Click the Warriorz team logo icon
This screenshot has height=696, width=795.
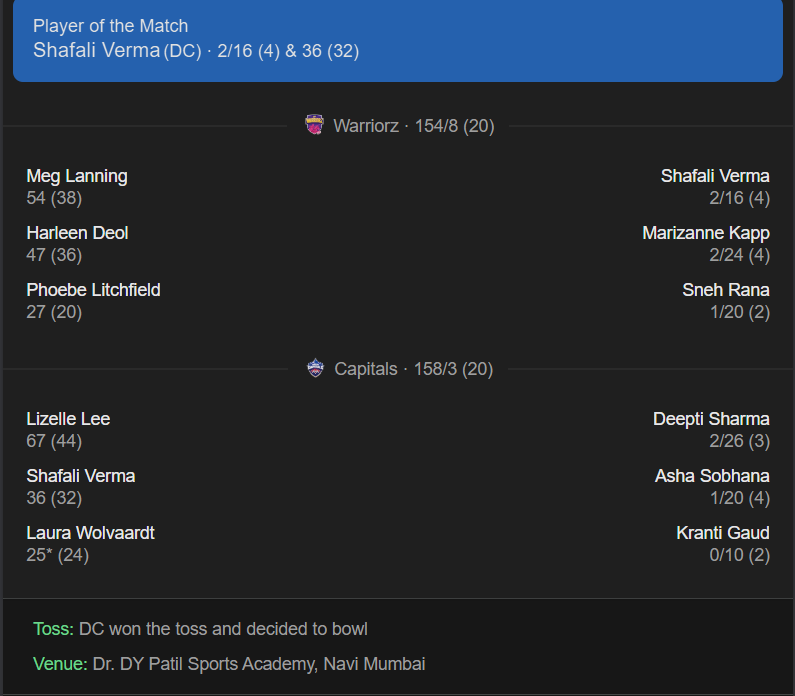click(x=315, y=125)
